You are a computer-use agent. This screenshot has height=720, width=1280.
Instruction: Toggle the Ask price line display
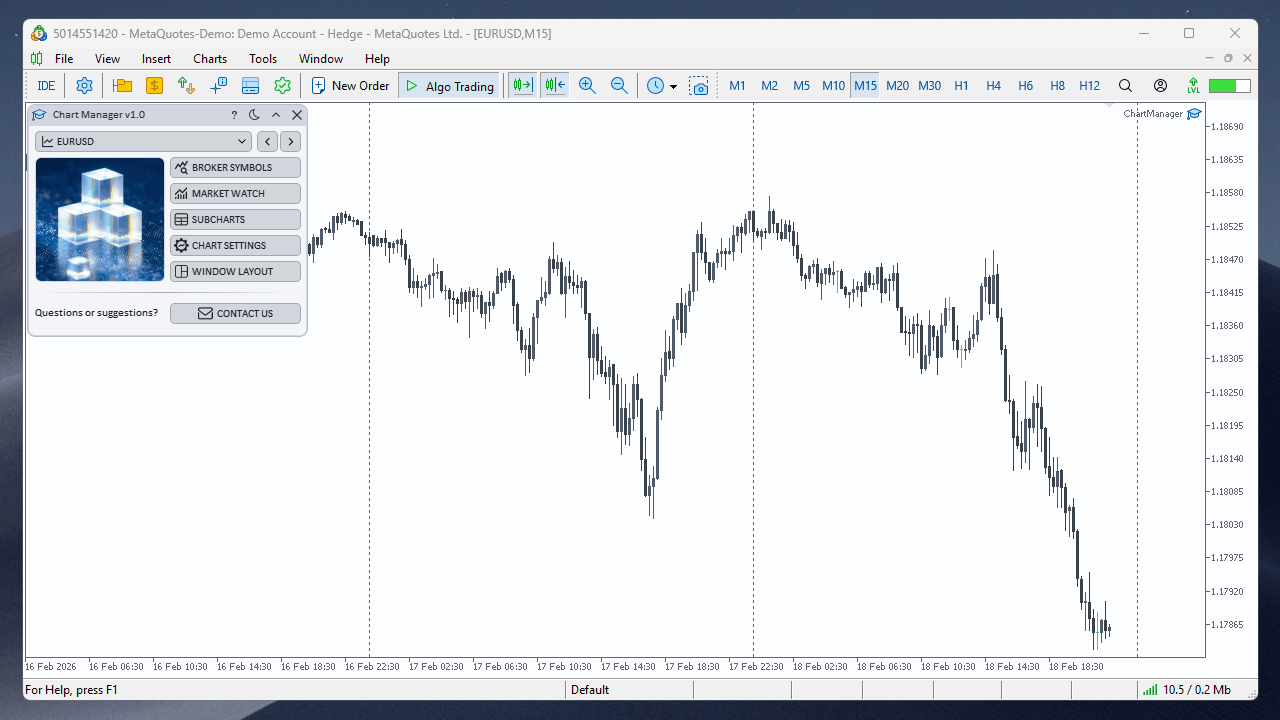[x=554, y=85]
